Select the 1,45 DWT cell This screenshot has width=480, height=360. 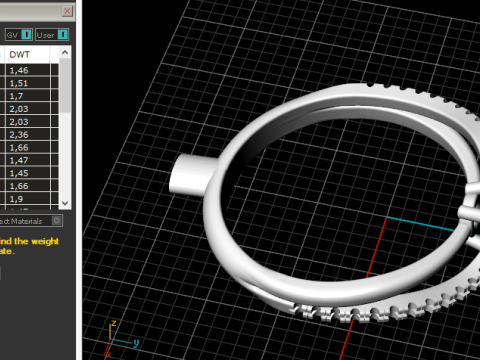coord(27,173)
